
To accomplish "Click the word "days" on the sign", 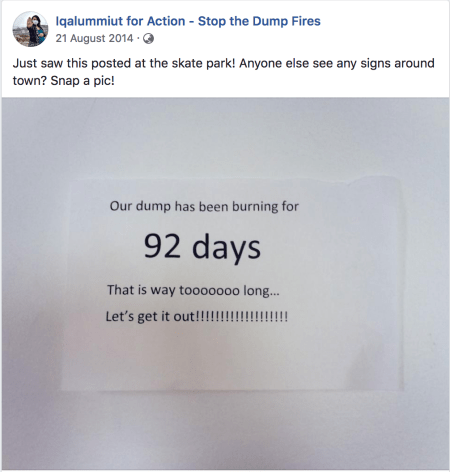I will 226,248.
